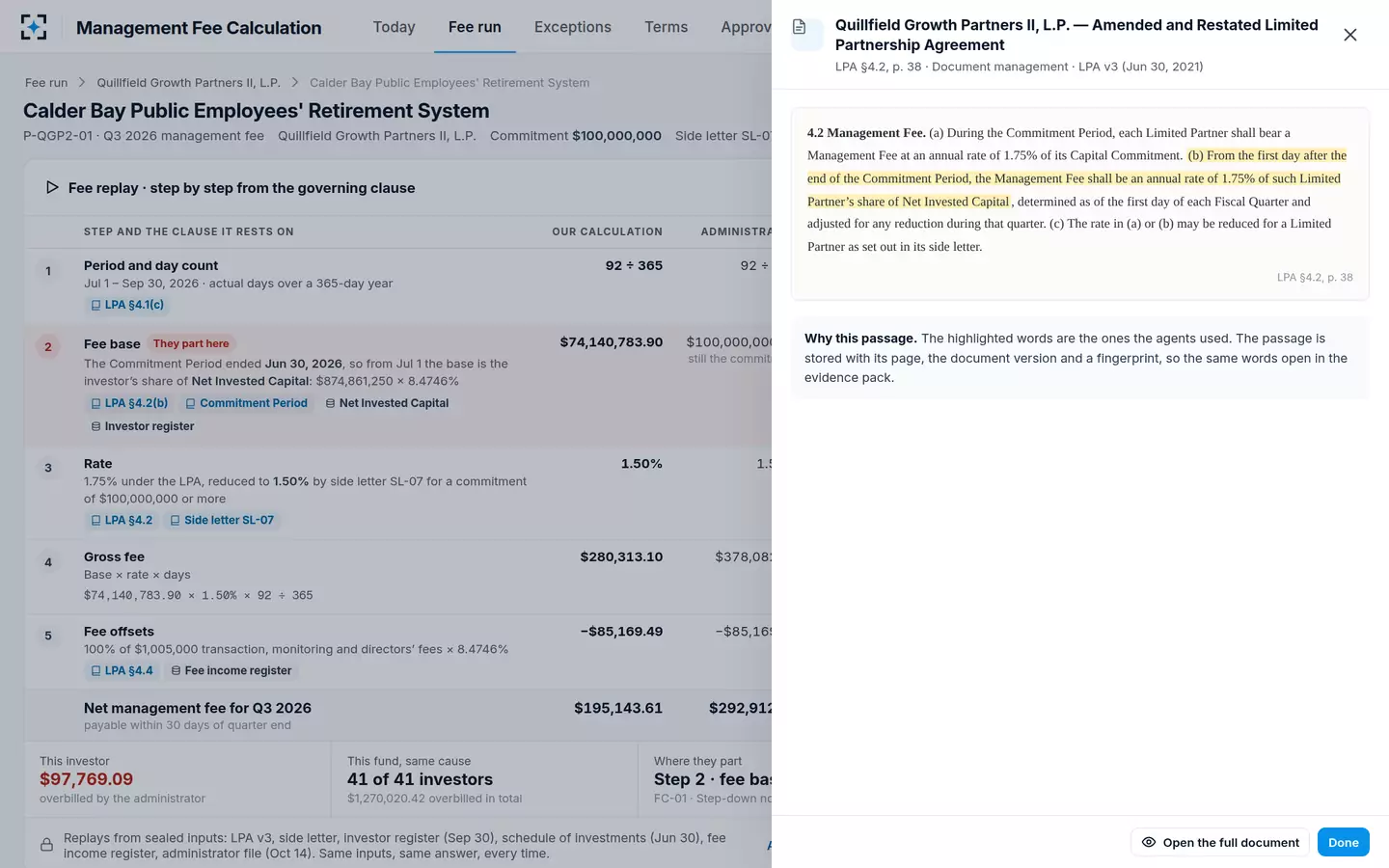Open the LPA §4.4 clause chip
Image resolution: width=1389 pixels, height=868 pixels.
[122, 670]
